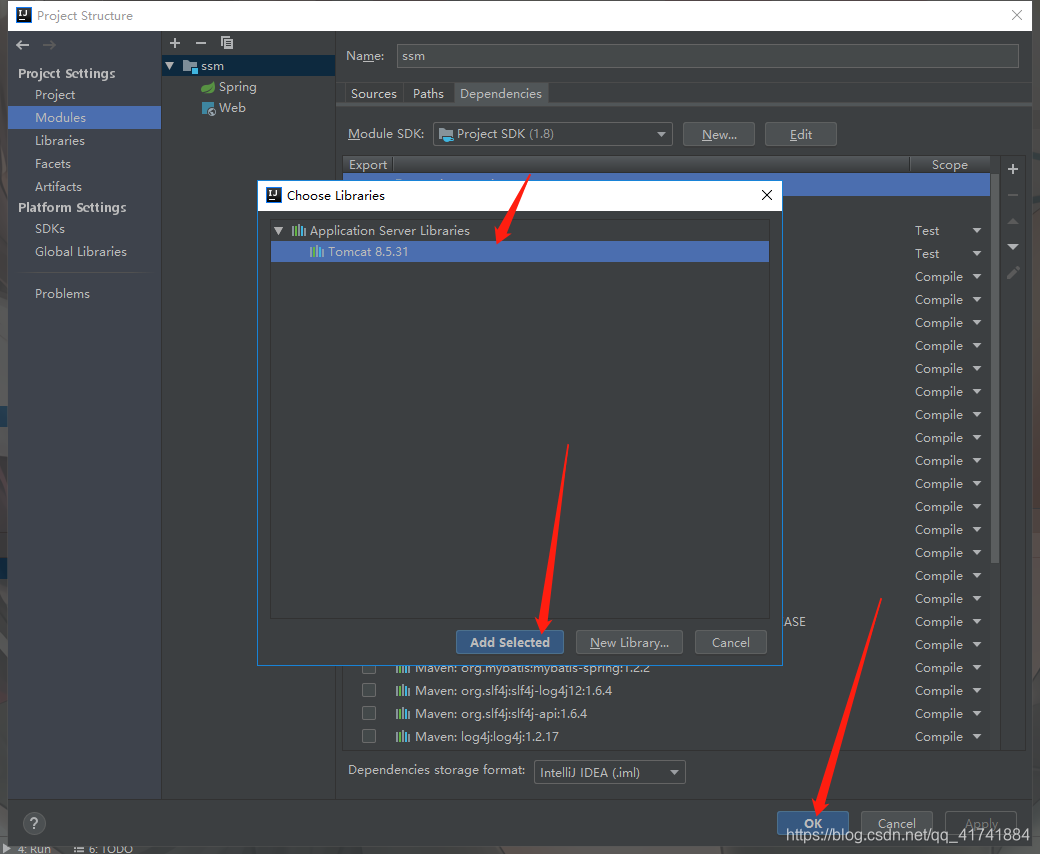Open scope dropdown for mybatis-spring:1.2.2
Image resolution: width=1040 pixels, height=854 pixels.
(977, 668)
